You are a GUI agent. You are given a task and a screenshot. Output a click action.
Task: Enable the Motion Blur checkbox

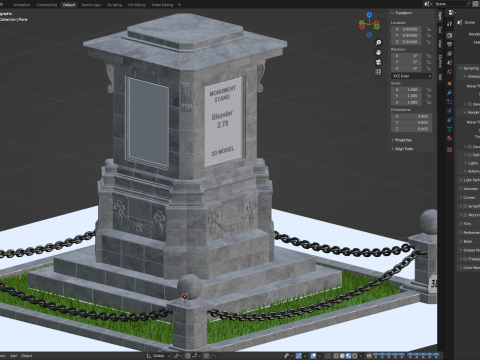click(x=465, y=215)
